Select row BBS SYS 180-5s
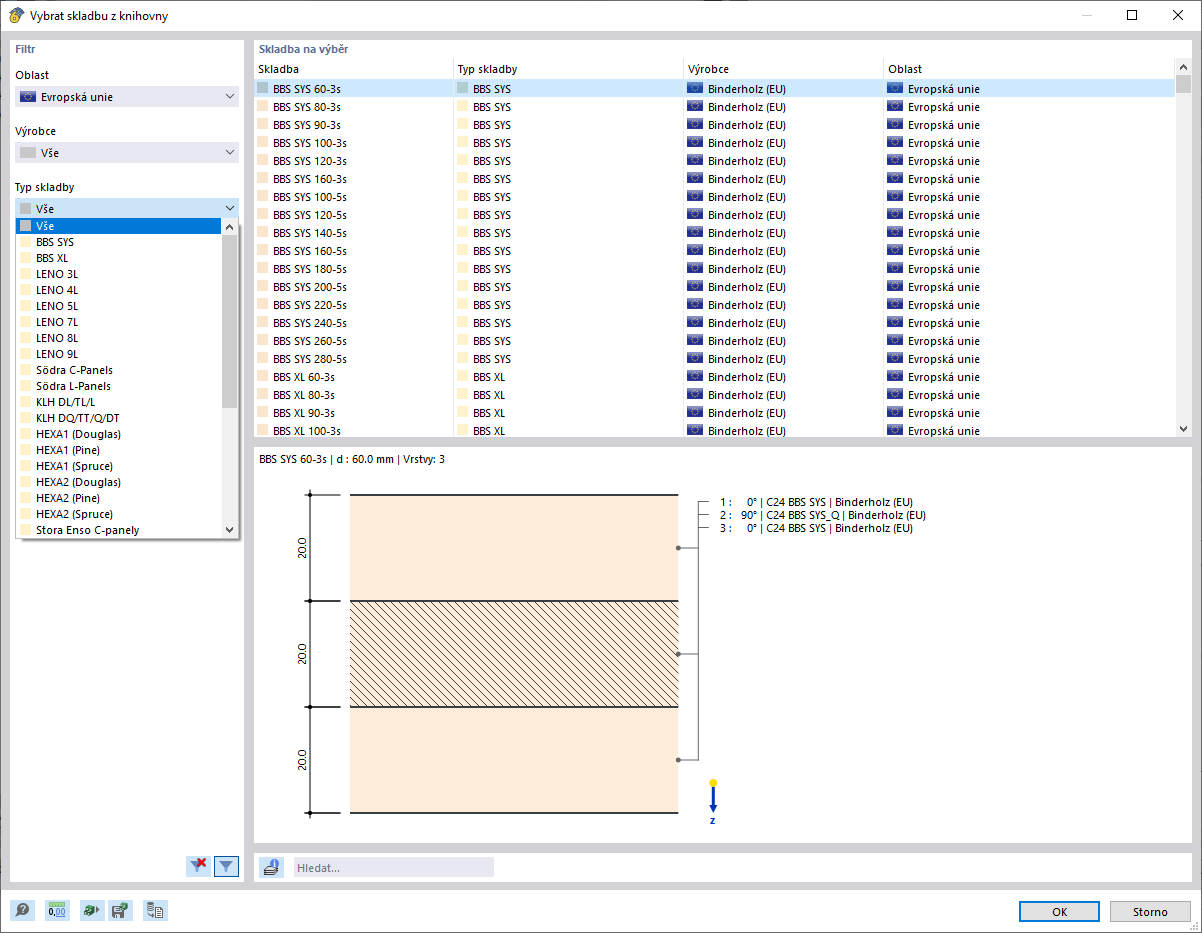Screen dimensions: 1202x933 click(x=714, y=269)
